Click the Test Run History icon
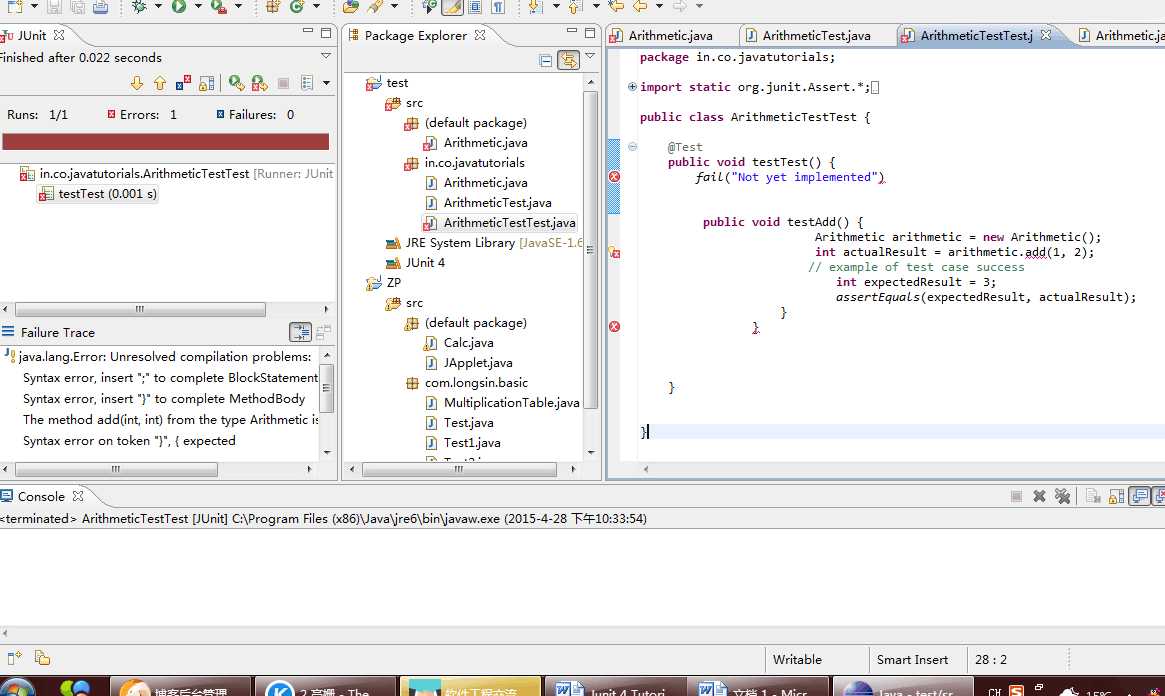Viewport: 1165px width, 696px height. 307,83
